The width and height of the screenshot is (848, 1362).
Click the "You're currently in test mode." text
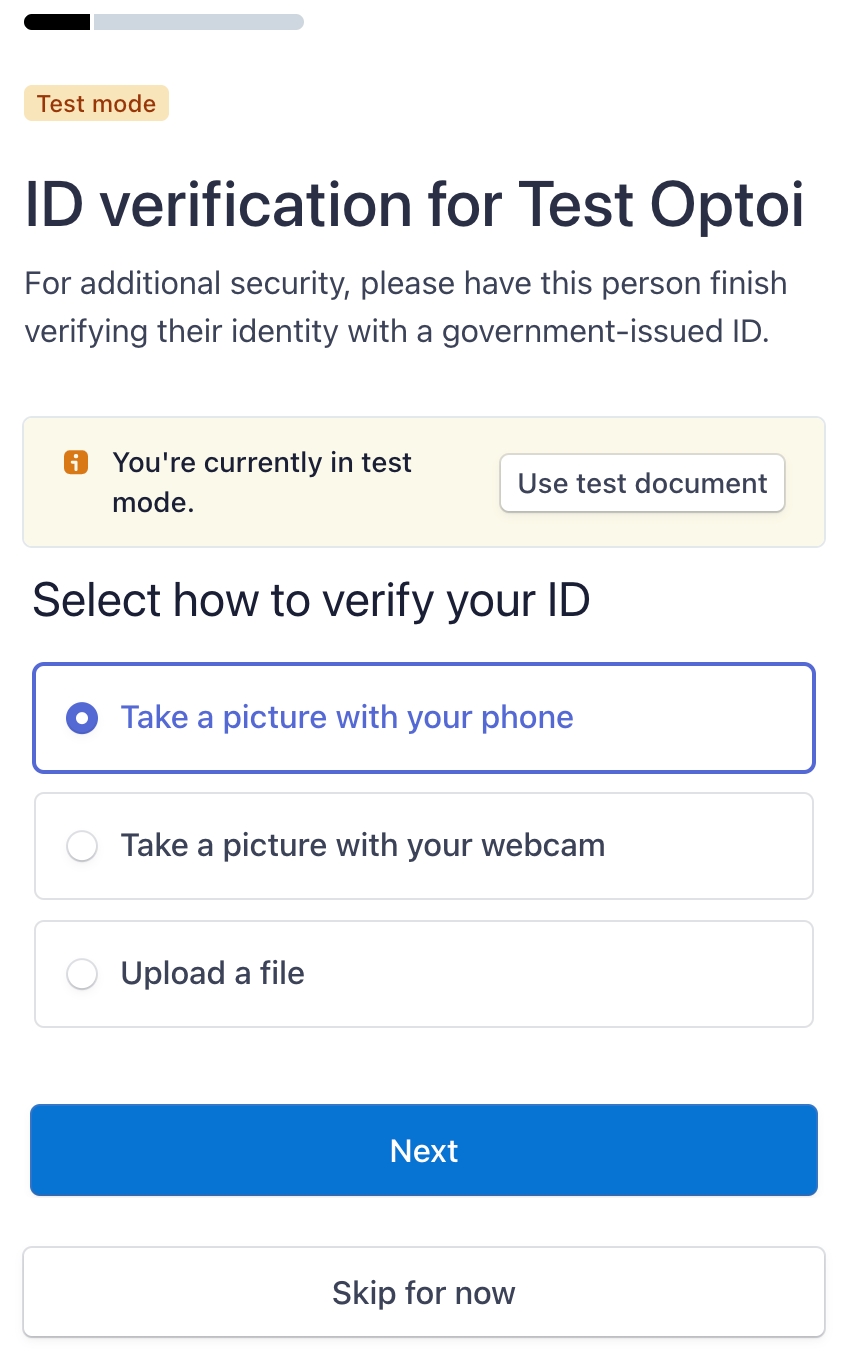262,482
